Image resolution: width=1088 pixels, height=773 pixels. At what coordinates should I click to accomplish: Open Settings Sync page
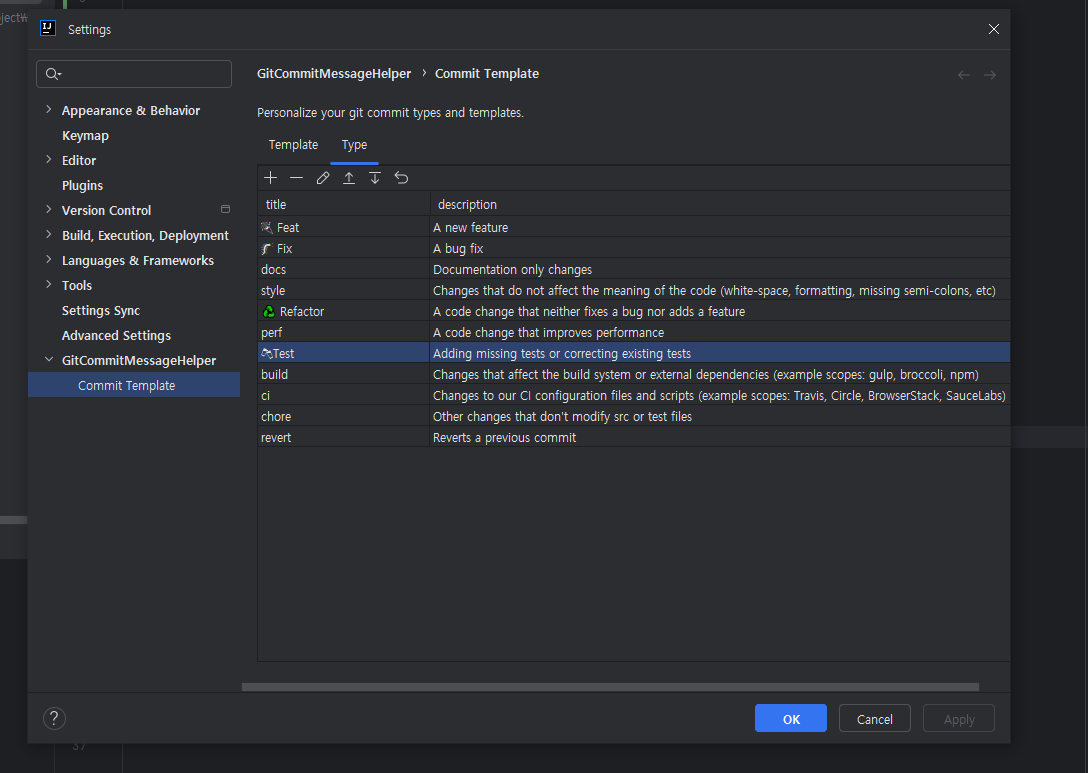click(101, 310)
